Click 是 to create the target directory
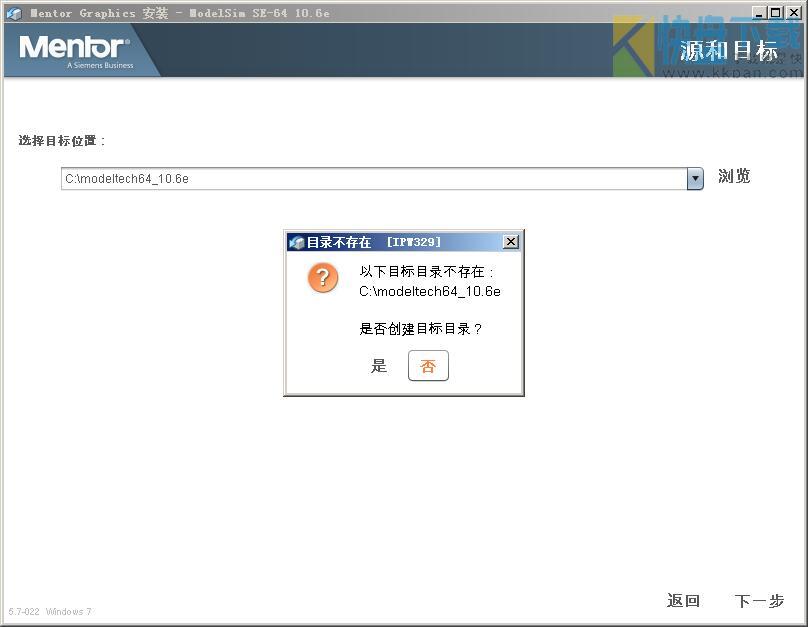 click(379, 366)
